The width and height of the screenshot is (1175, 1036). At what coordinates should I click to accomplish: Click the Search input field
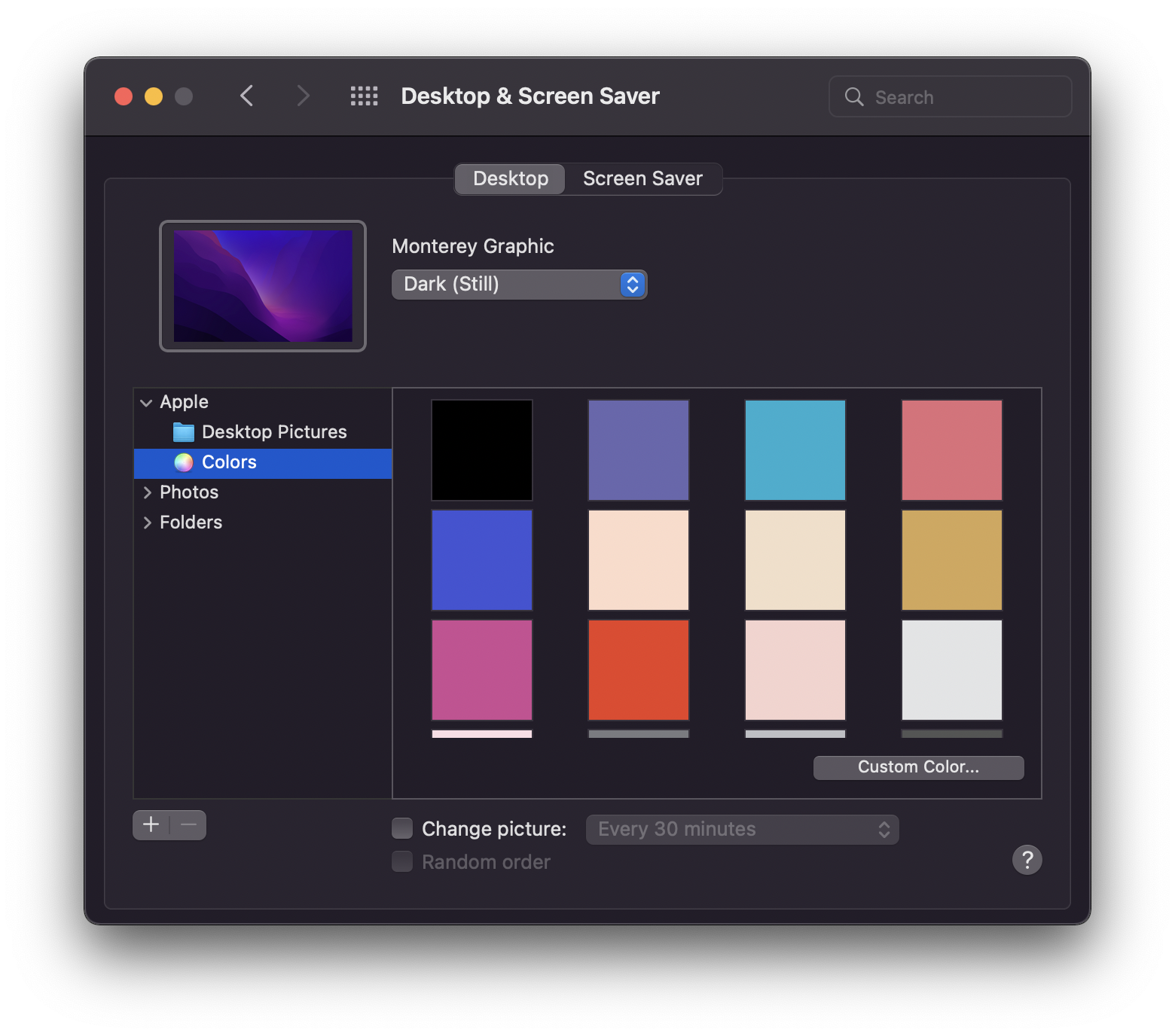click(x=950, y=96)
